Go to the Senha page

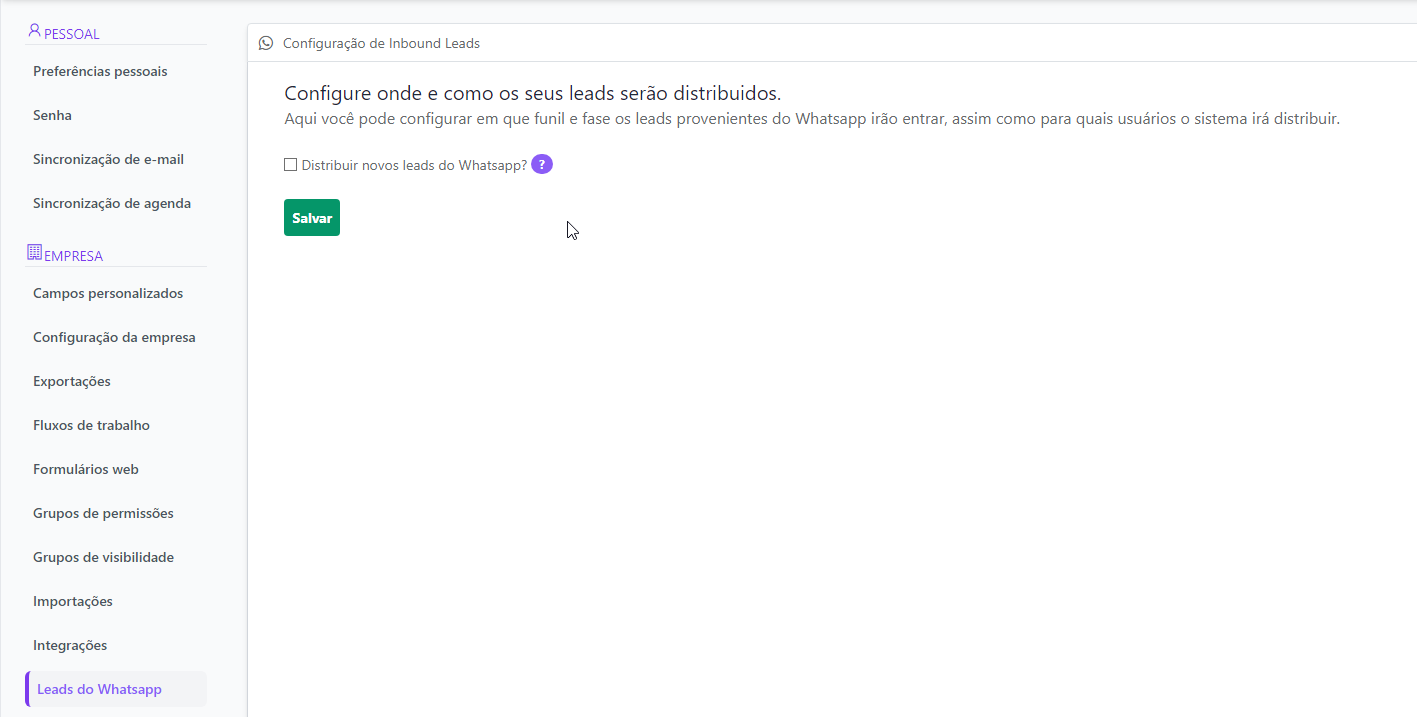point(52,116)
